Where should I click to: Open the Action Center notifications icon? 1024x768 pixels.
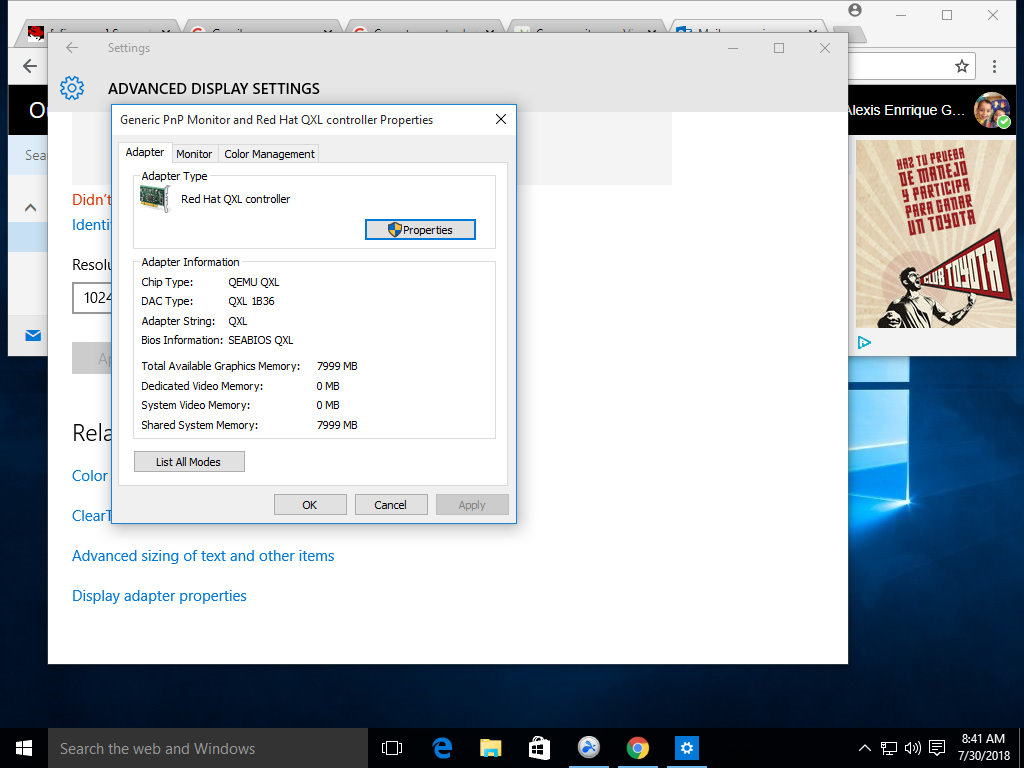click(937, 748)
